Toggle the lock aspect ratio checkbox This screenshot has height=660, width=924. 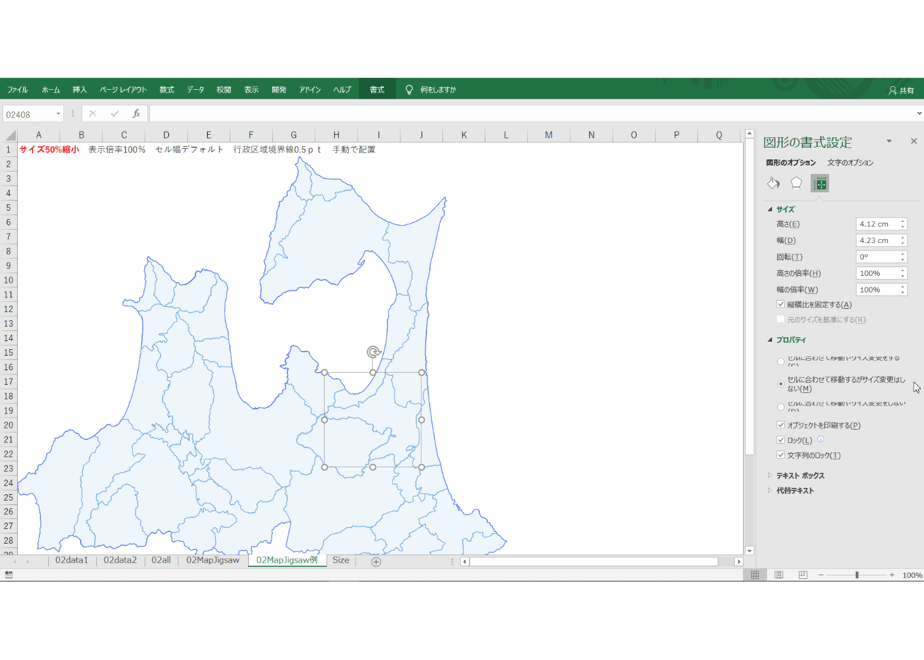pos(781,305)
